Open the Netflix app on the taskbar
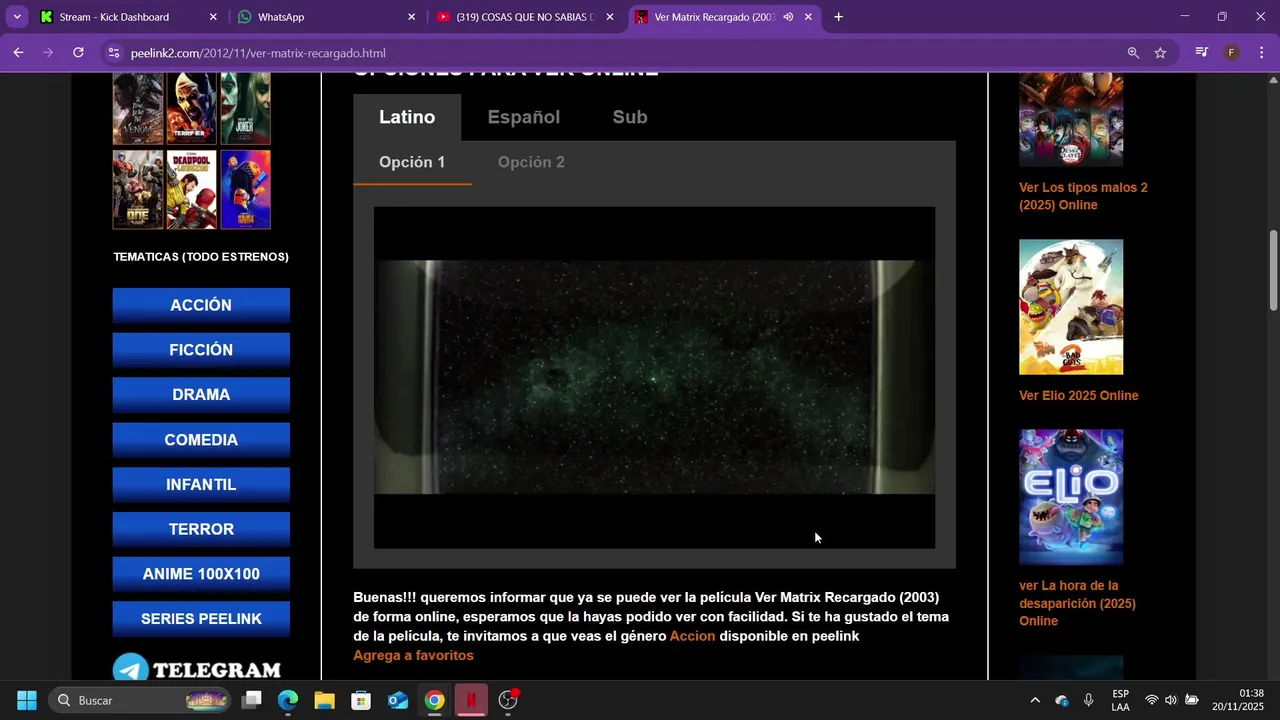 pos(471,700)
